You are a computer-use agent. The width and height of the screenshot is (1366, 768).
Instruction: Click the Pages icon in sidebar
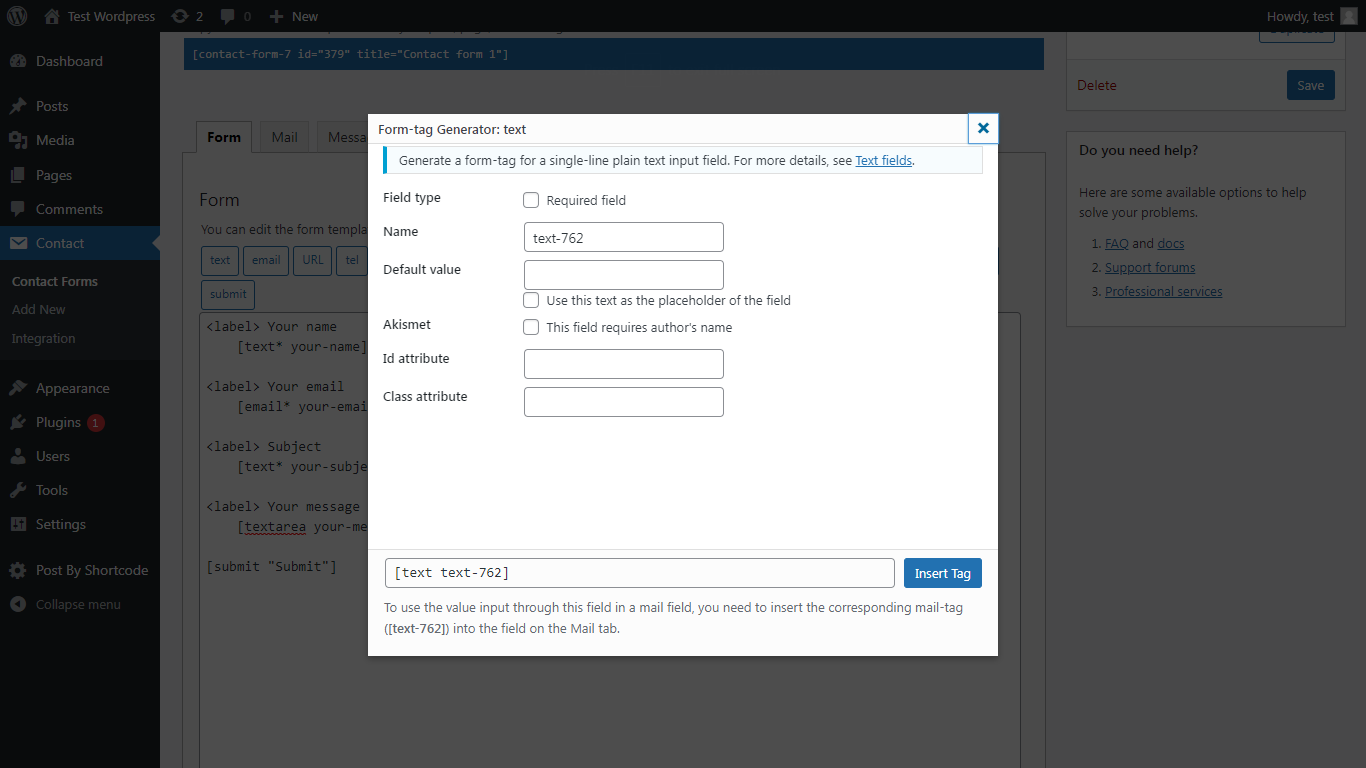[18, 175]
